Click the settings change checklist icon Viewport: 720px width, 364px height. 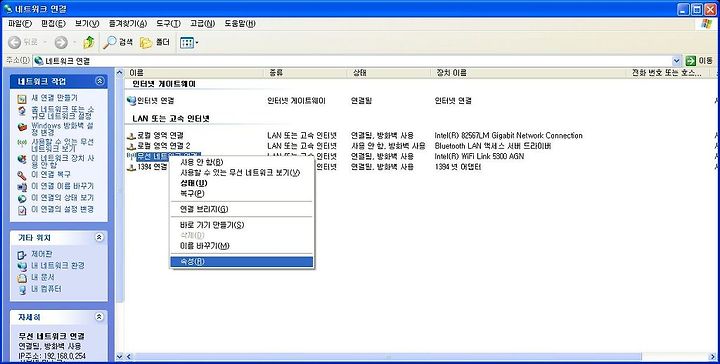22,210
